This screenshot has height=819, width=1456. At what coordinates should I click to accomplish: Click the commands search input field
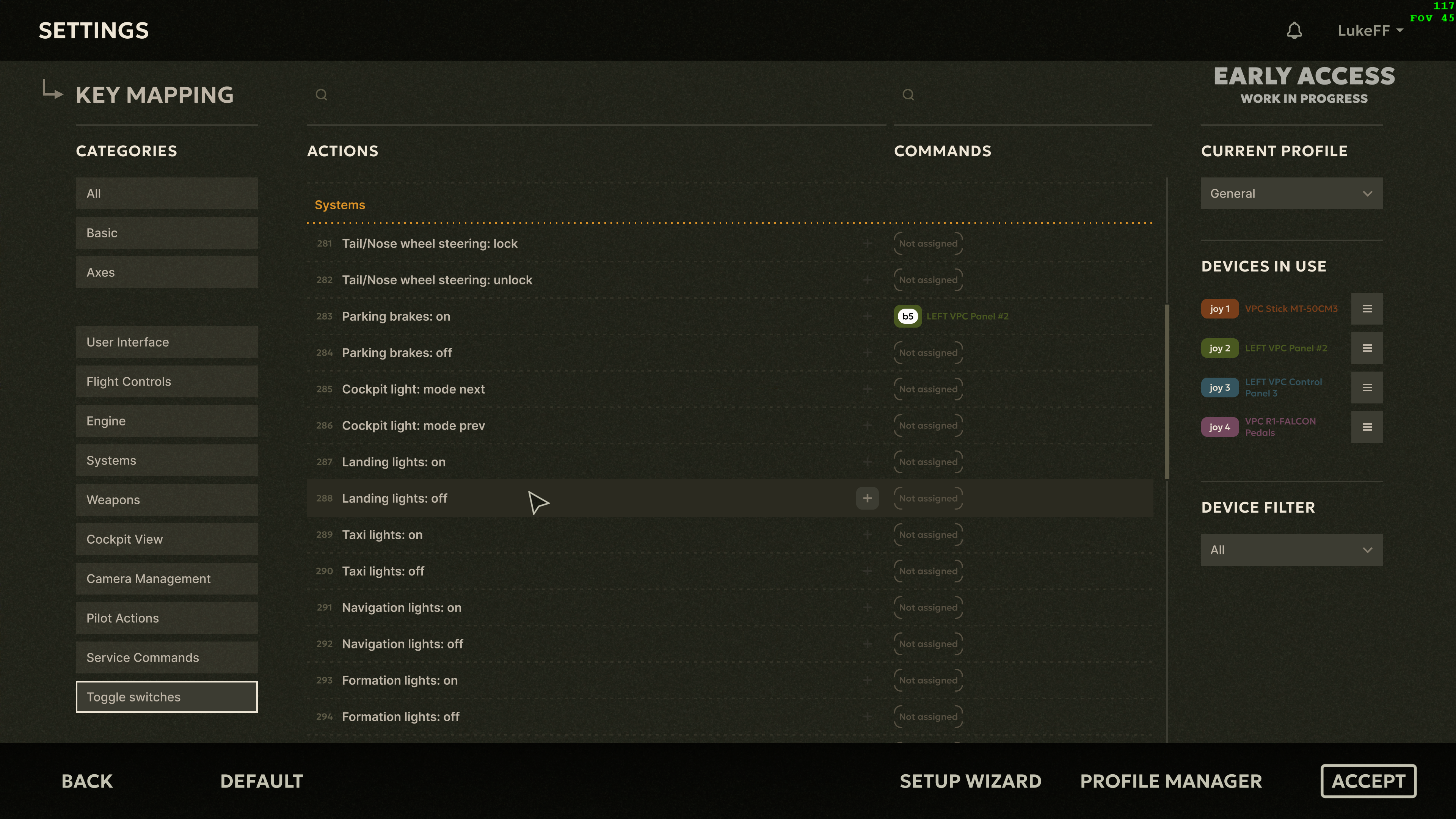(x=1023, y=95)
